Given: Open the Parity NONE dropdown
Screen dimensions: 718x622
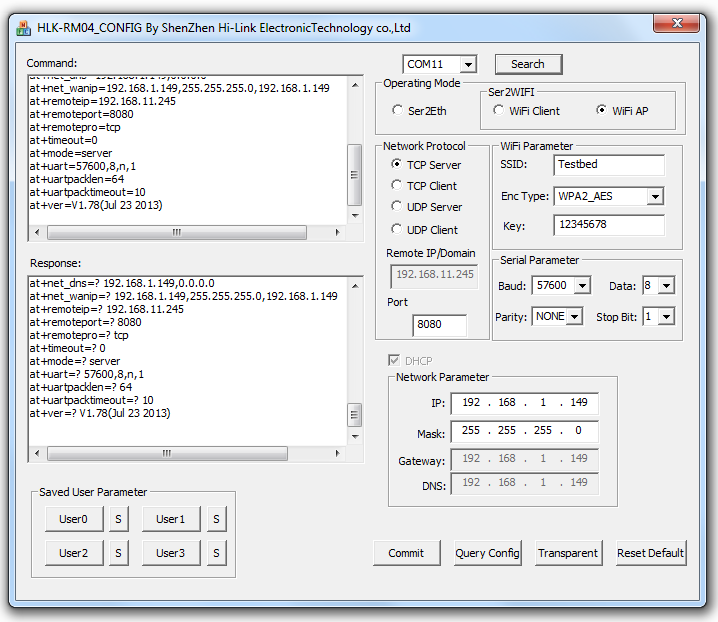Looking at the screenshot, I should (574, 316).
